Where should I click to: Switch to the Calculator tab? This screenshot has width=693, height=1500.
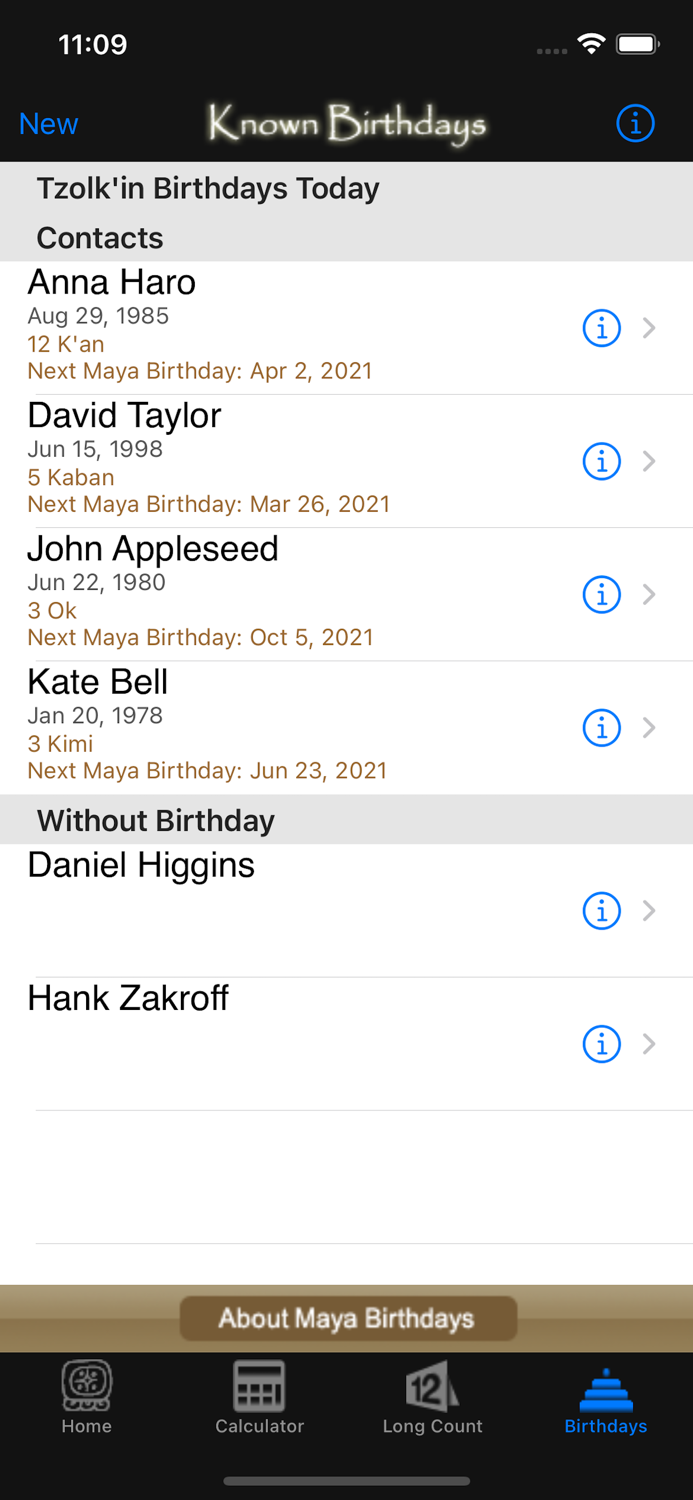[x=259, y=1398]
